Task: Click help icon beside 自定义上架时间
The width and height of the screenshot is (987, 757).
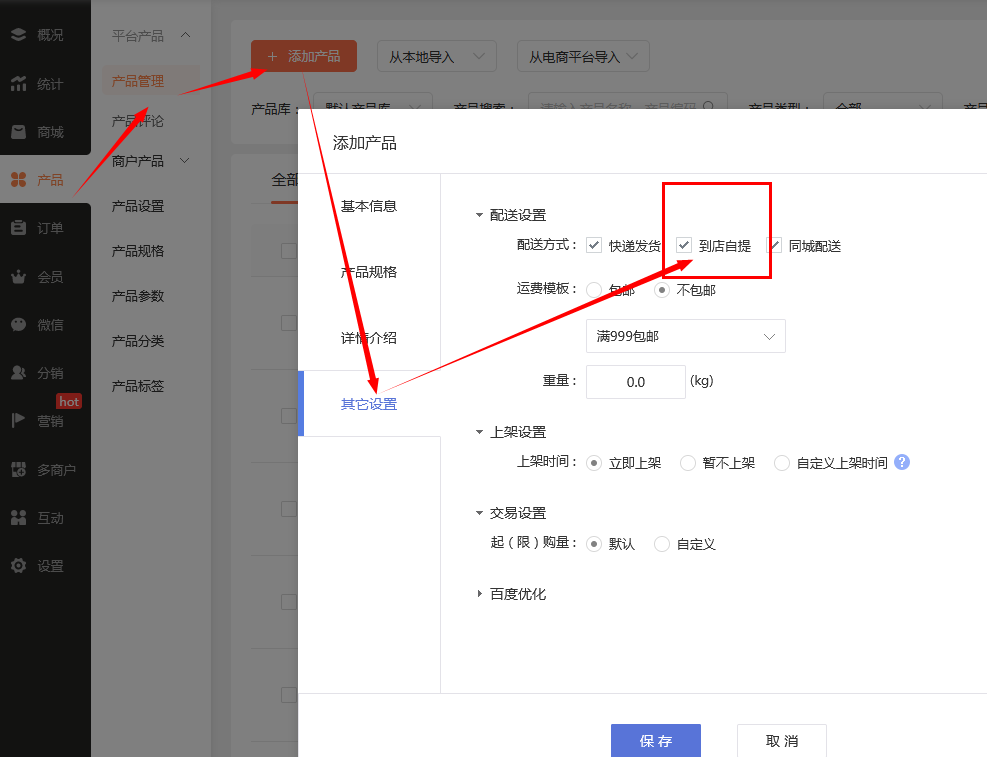Action: (x=902, y=462)
